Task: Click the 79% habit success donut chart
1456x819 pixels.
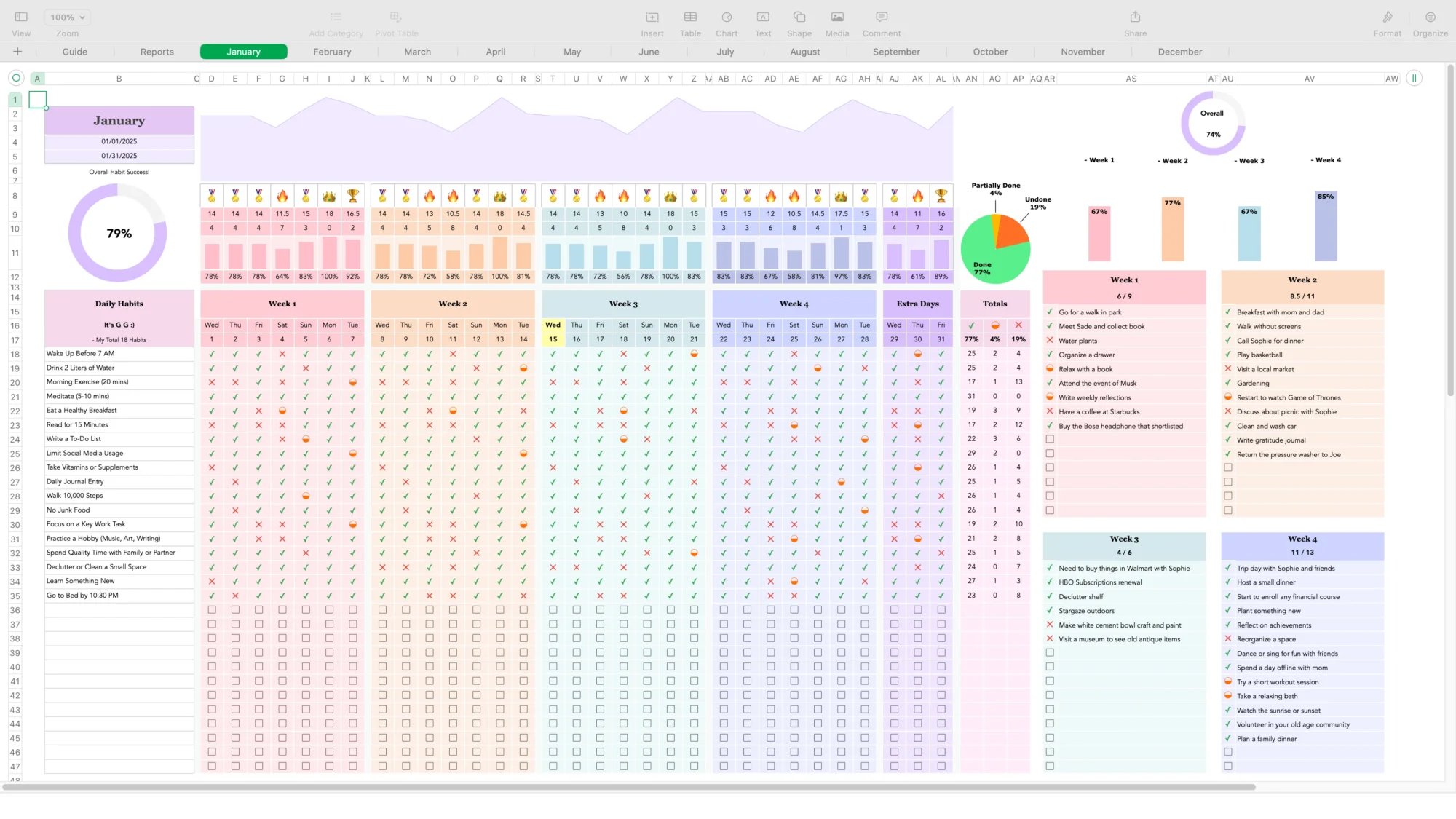Action: pos(118,233)
